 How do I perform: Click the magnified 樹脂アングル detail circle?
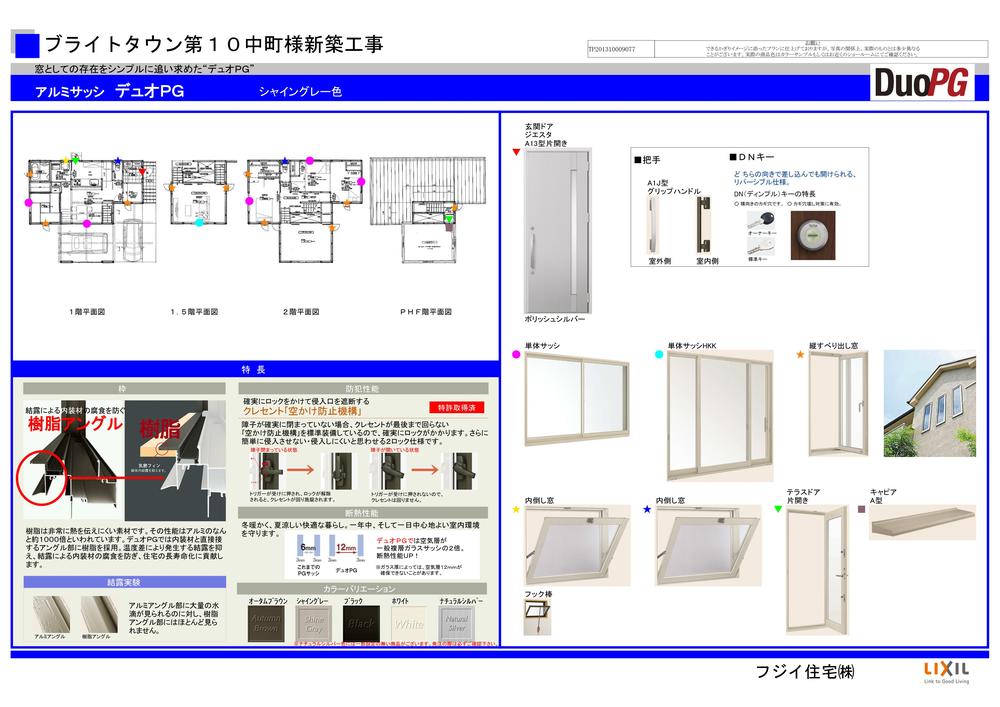42,476
